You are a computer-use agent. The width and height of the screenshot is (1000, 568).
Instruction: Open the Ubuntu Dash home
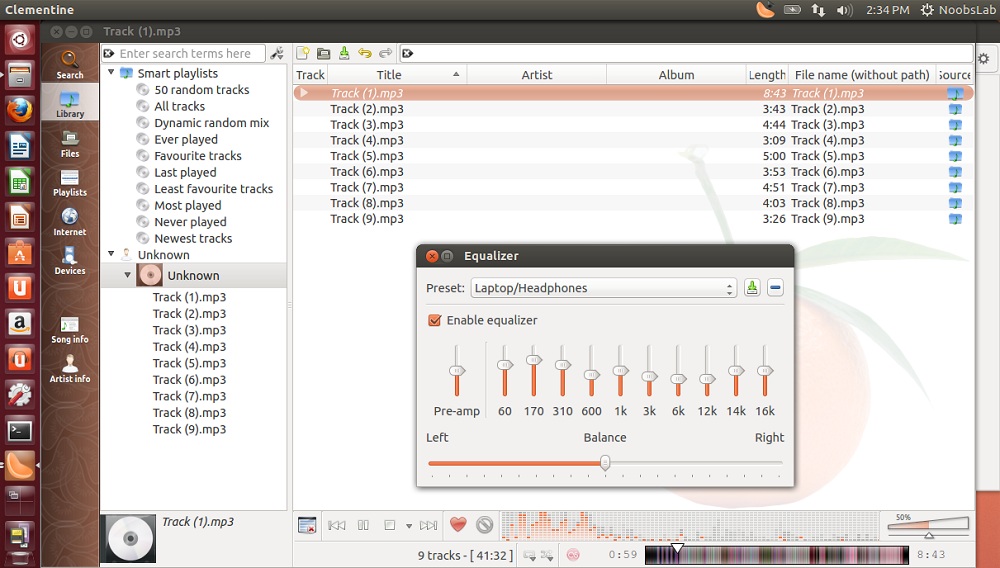[x=19, y=40]
